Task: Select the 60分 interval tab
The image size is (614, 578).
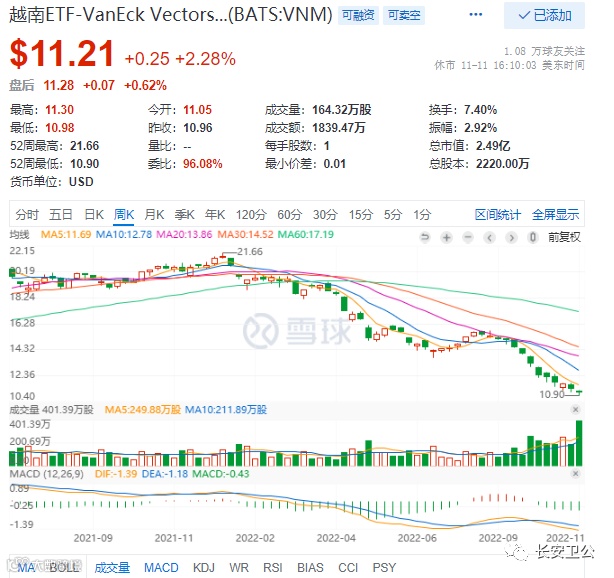Action: [290, 215]
